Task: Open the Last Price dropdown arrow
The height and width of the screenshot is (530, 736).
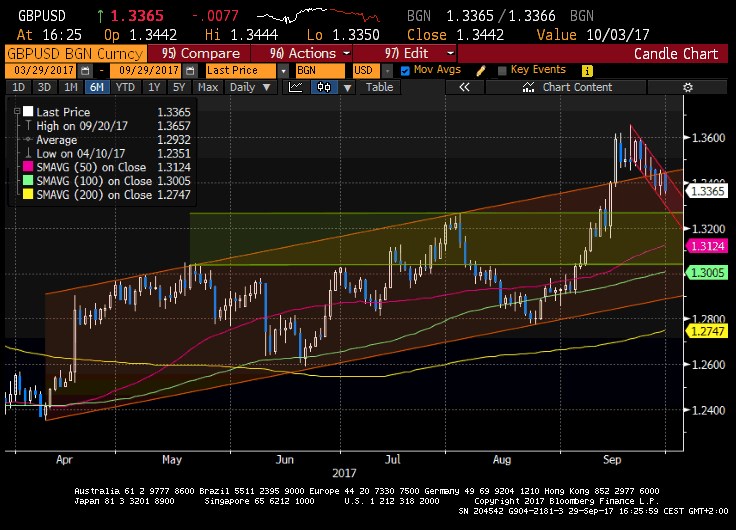Action: coord(283,71)
